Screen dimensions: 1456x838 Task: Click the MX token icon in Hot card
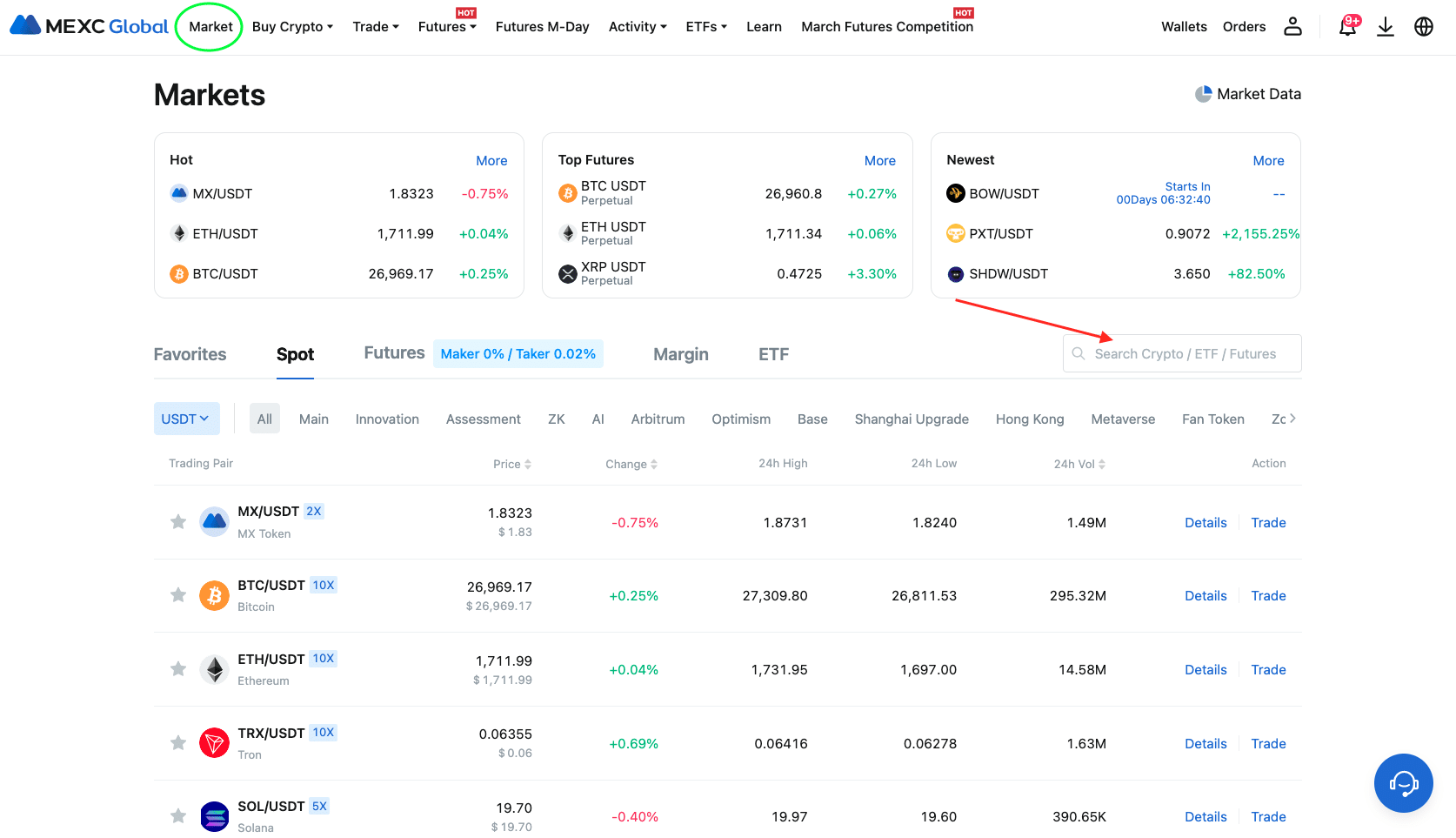179,193
